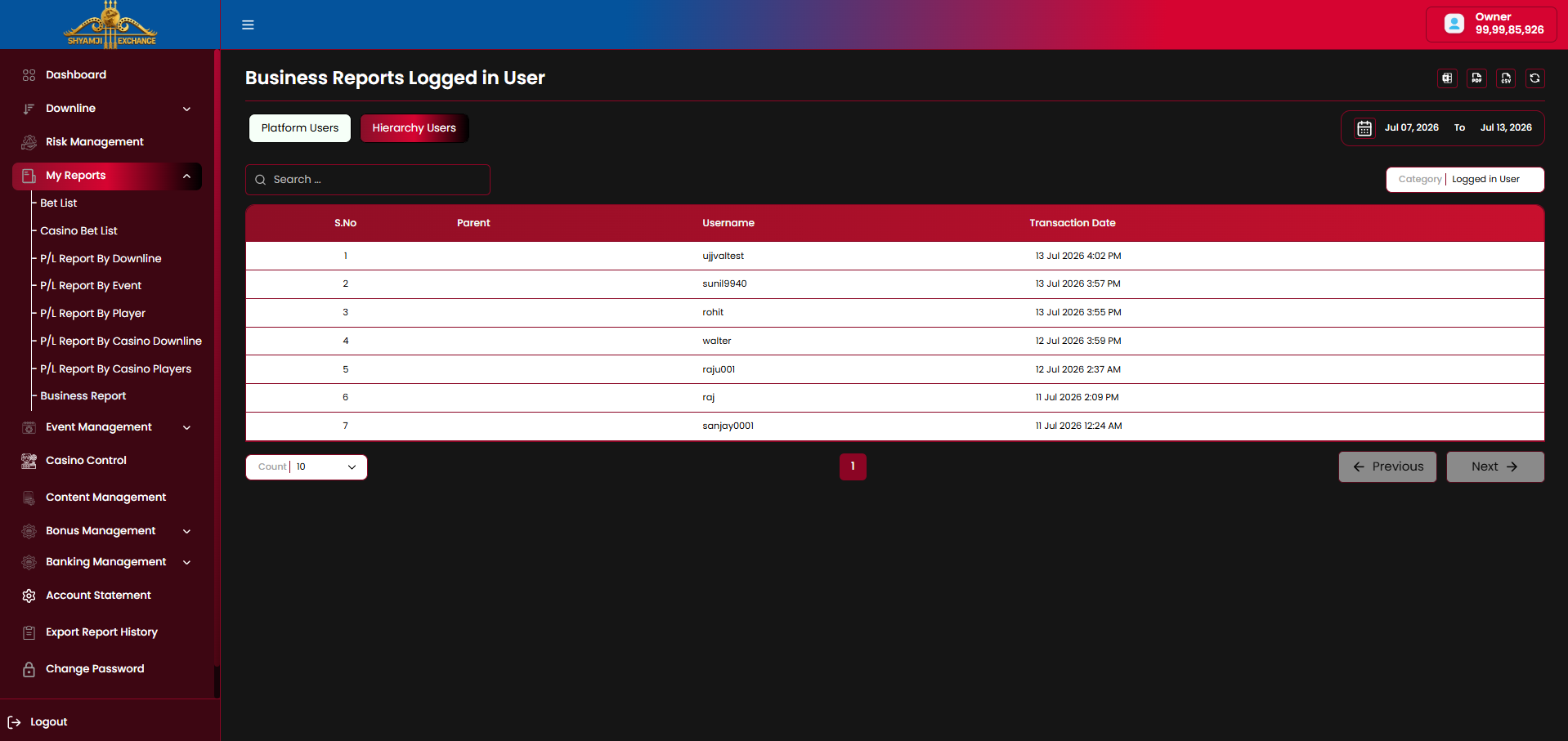Viewport: 1568px width, 741px height.
Task: Export the report to Excel
Action: pos(1447,78)
